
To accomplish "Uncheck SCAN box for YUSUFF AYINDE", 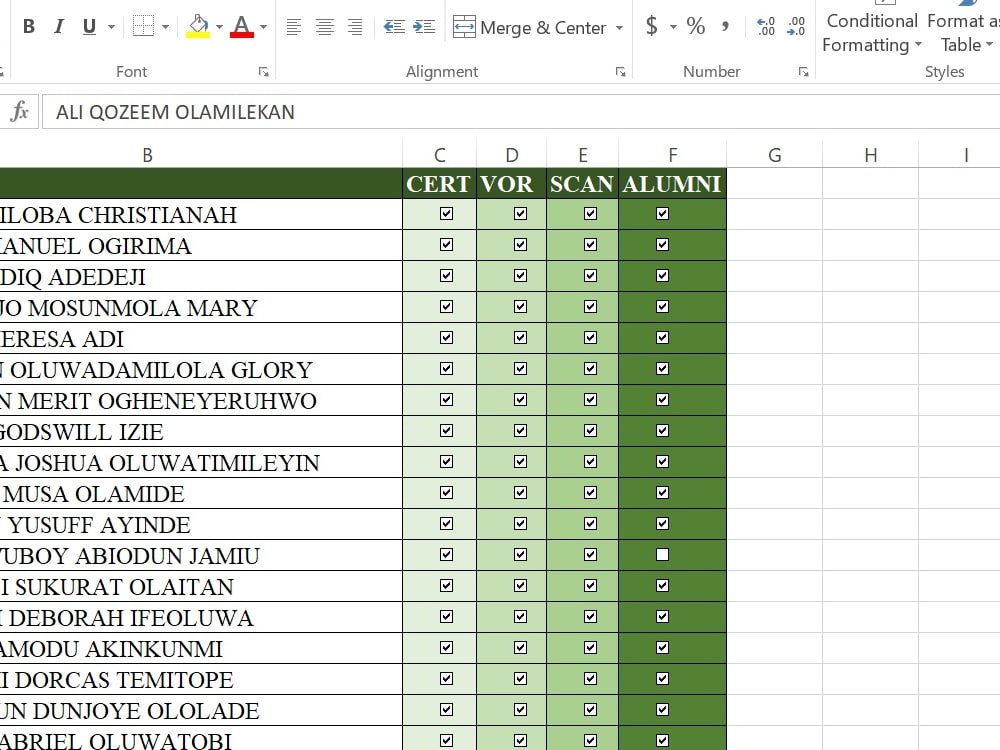I will pyautogui.click(x=591, y=524).
